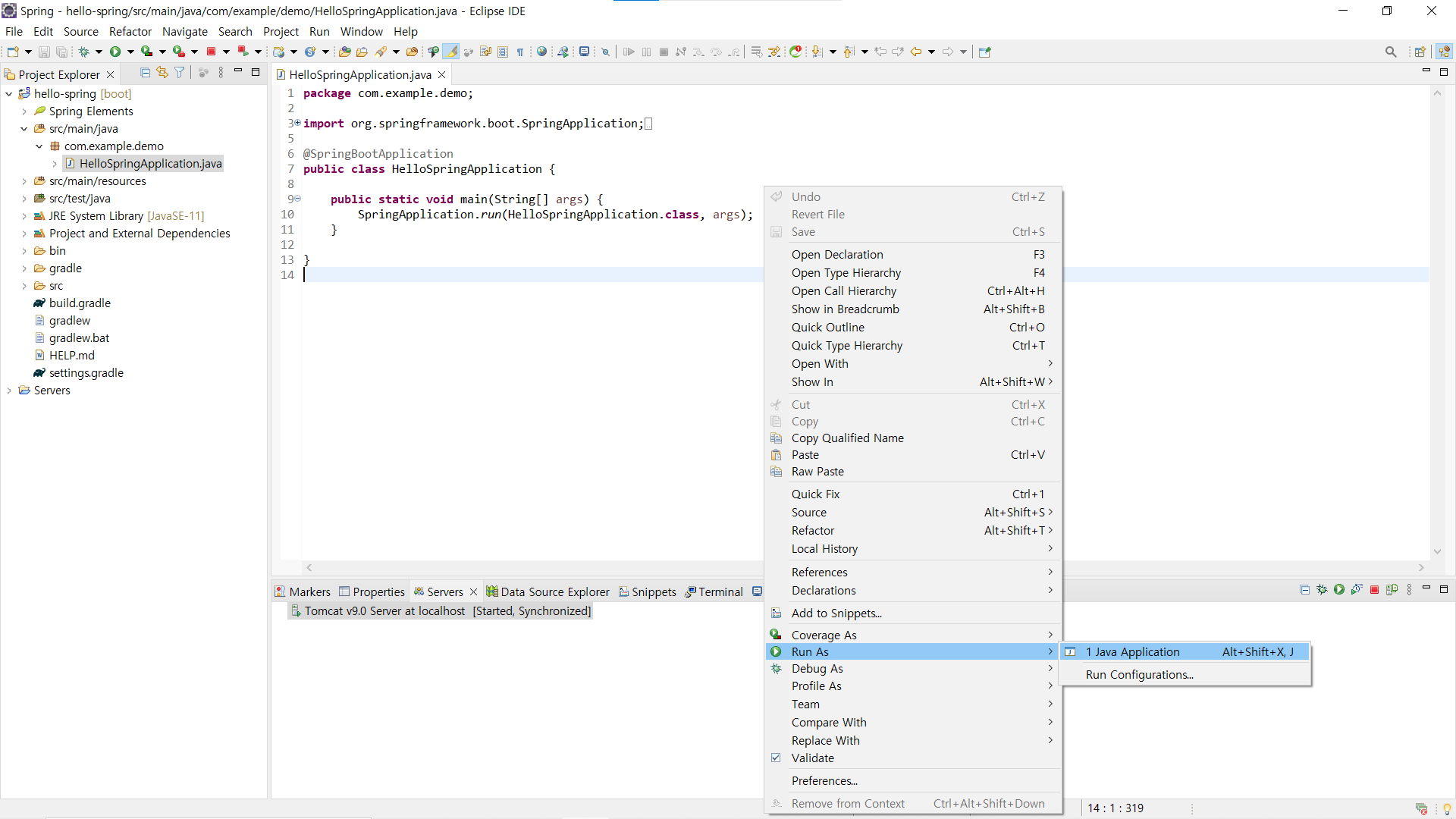Expand the src/main/resources folder
Screen dimensions: 1456x819
(24, 181)
